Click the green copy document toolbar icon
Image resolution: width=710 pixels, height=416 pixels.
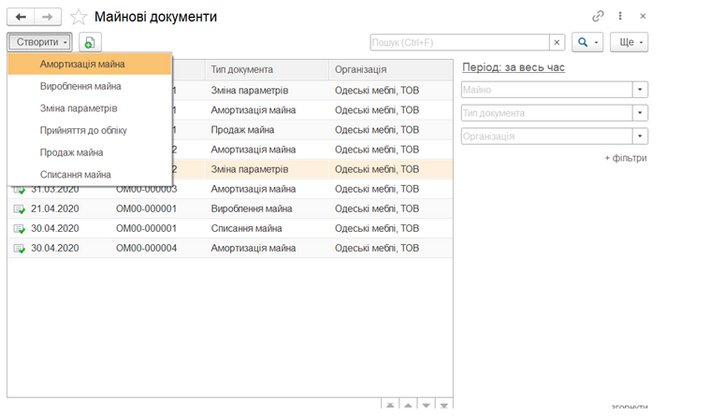pos(91,42)
